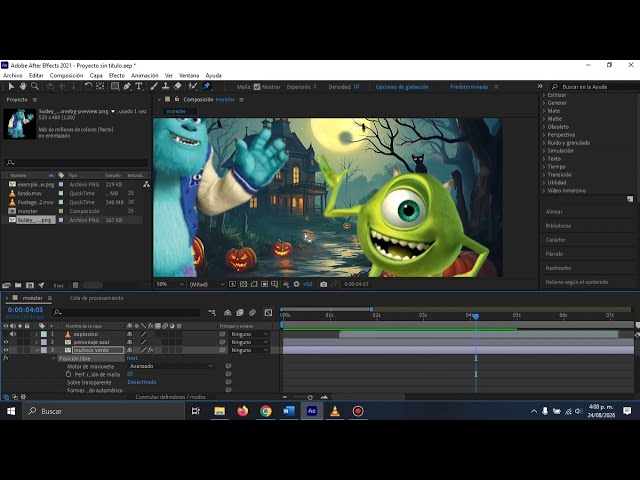Viewport: 640px width, 480px height.
Task: Open the Carácter panel
Action: point(556,240)
